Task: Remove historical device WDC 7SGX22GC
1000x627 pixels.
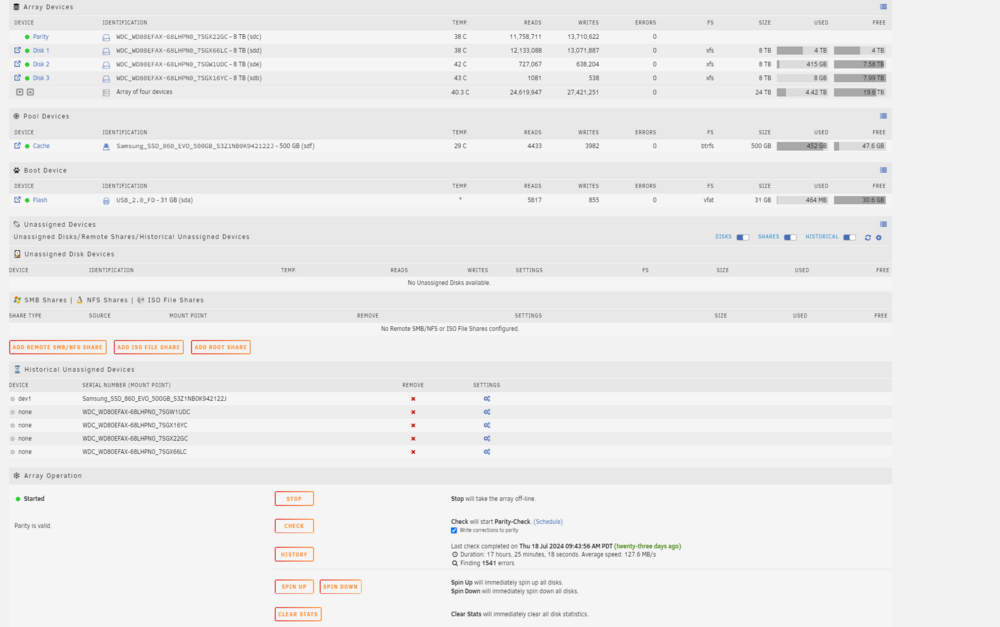Action: coord(413,439)
